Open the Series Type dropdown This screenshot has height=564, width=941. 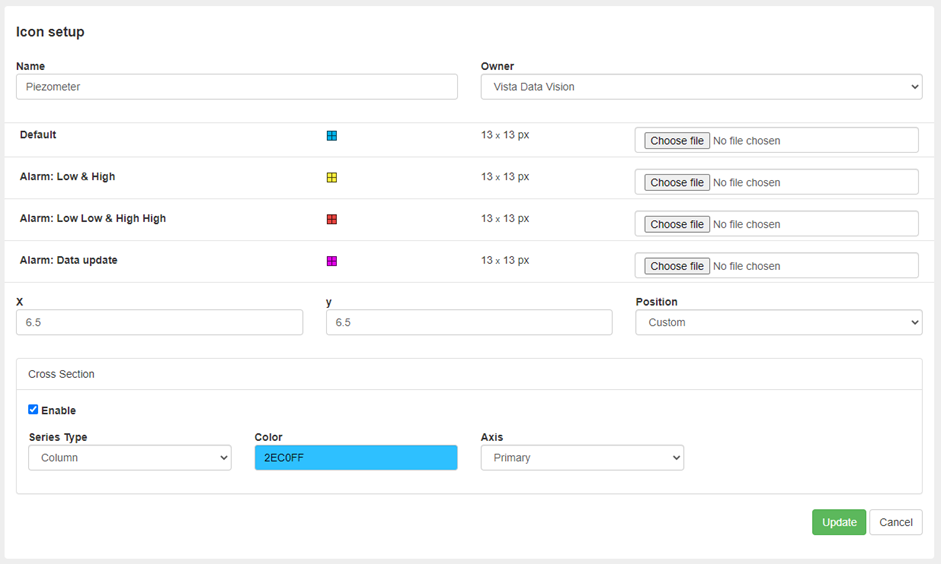click(130, 458)
